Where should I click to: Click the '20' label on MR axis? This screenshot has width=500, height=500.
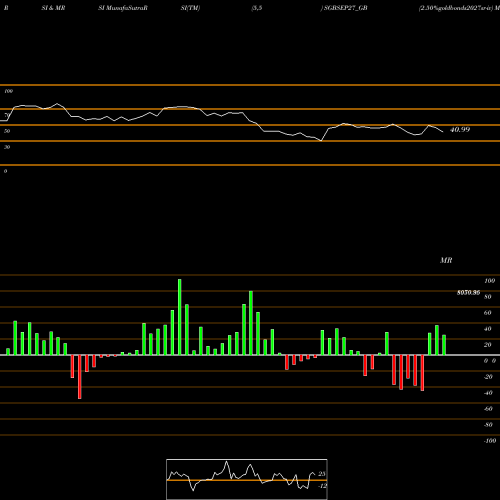pyautogui.click(x=488, y=345)
